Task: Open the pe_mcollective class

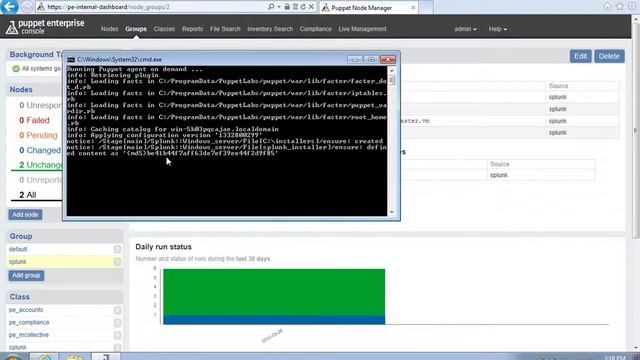Action: click(29, 335)
